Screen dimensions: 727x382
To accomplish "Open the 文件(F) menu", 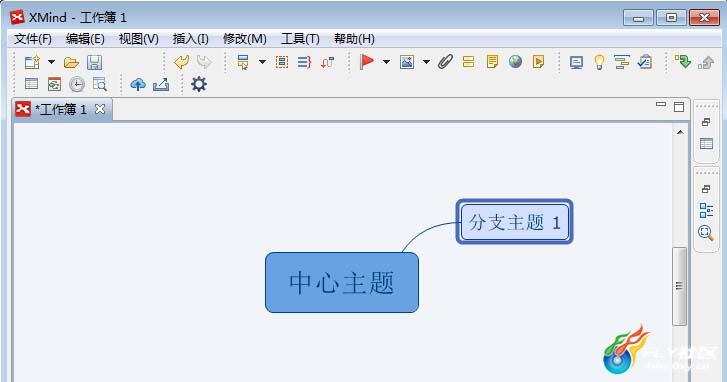I will coord(32,39).
